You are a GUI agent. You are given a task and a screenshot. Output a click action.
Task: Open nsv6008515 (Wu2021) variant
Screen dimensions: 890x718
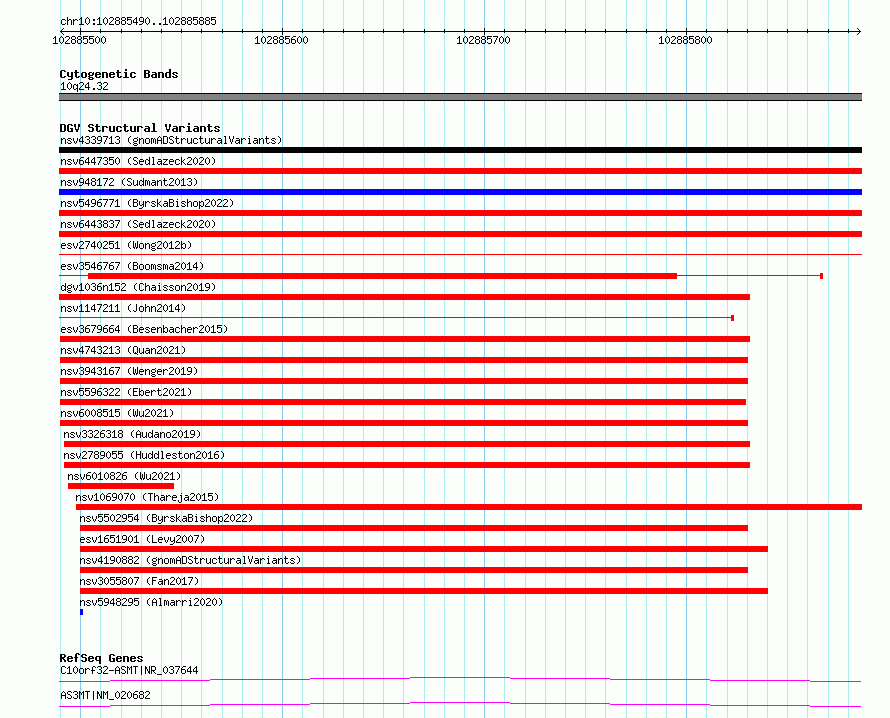(x=117, y=413)
